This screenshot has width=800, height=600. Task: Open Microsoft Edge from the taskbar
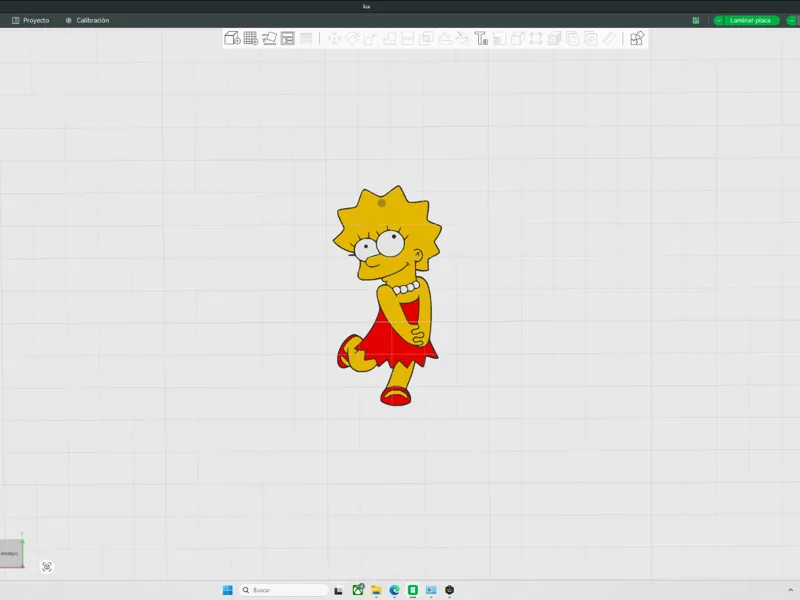click(x=394, y=590)
